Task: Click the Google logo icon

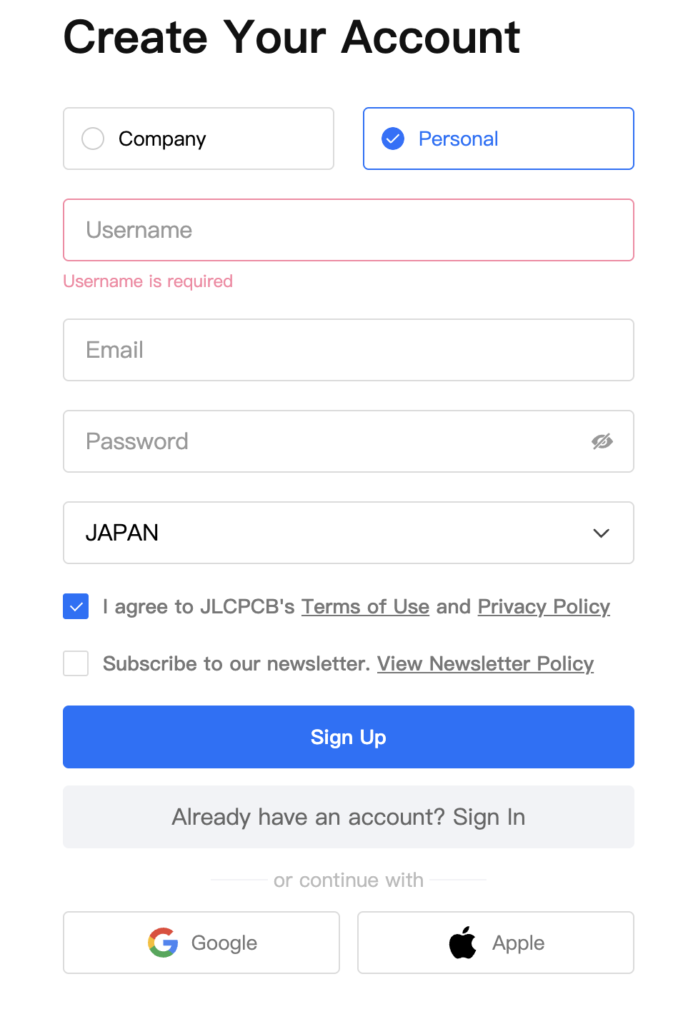Action: click(163, 942)
